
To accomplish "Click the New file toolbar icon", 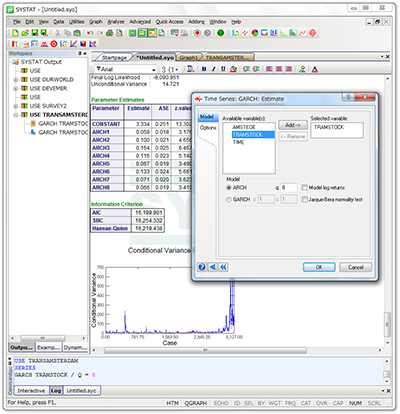I will (15, 33).
